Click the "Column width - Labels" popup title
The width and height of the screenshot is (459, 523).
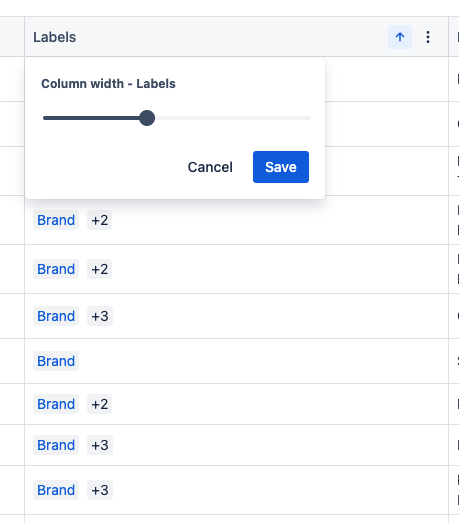click(108, 84)
